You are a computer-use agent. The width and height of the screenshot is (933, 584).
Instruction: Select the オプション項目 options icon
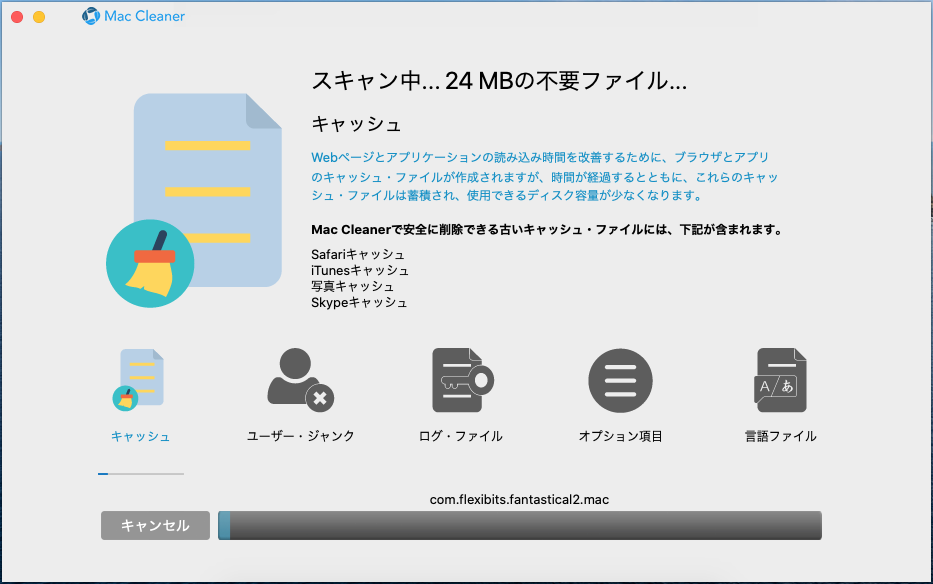620,380
